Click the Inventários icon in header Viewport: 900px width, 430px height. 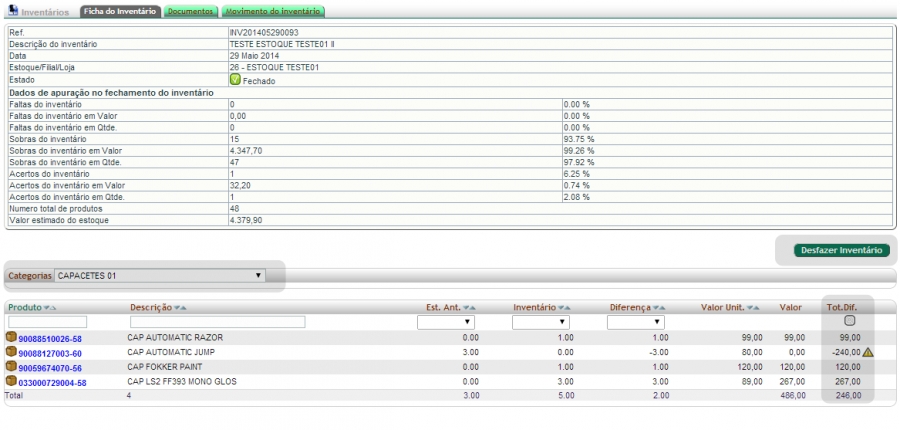13,11
